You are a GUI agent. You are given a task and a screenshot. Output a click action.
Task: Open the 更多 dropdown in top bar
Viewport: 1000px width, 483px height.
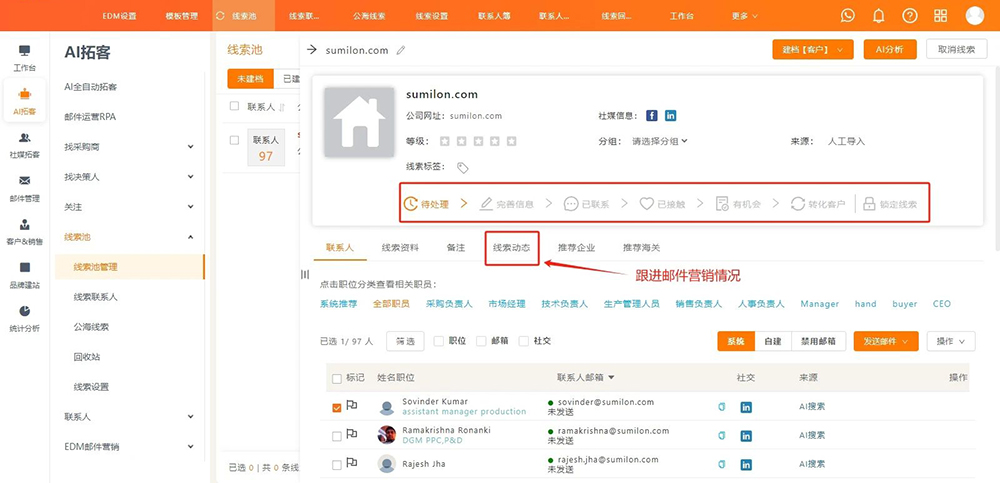[x=744, y=15]
